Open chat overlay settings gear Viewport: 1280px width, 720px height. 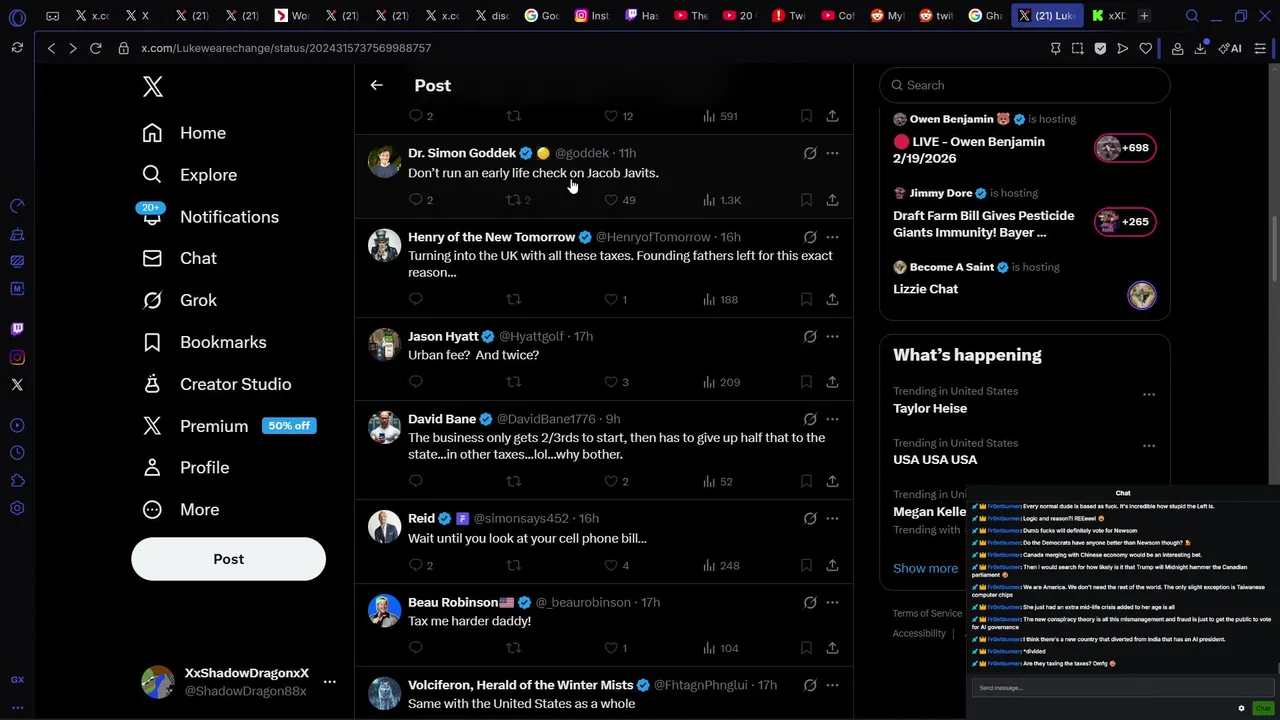click(x=1242, y=708)
